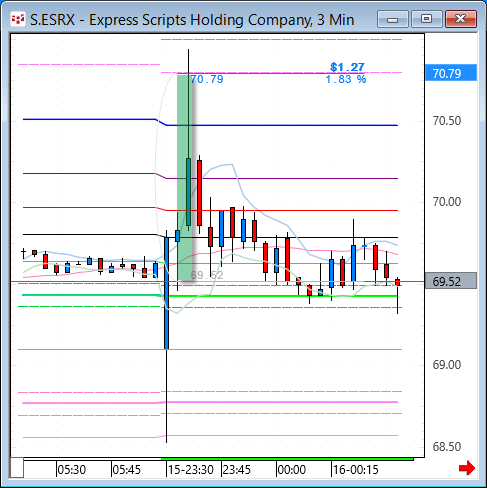Click the 16-00:15 time label
Screen dimensions: 487x488
click(356, 470)
